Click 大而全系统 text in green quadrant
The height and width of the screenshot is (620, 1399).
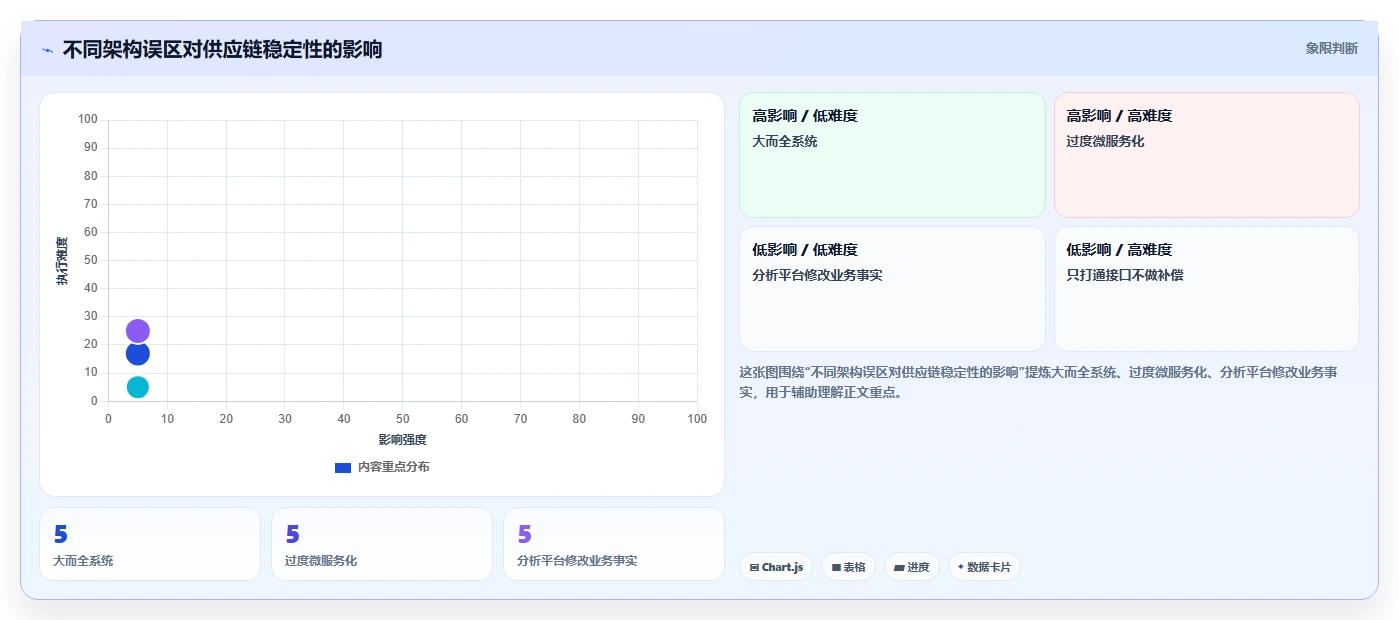click(x=785, y=141)
